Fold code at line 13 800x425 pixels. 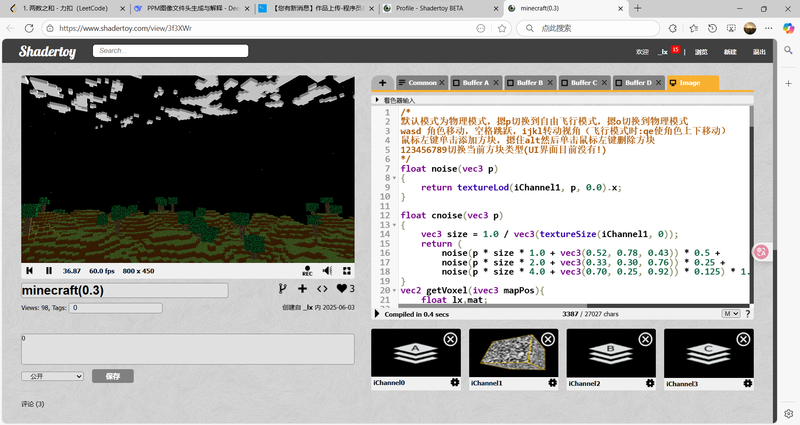coord(394,225)
